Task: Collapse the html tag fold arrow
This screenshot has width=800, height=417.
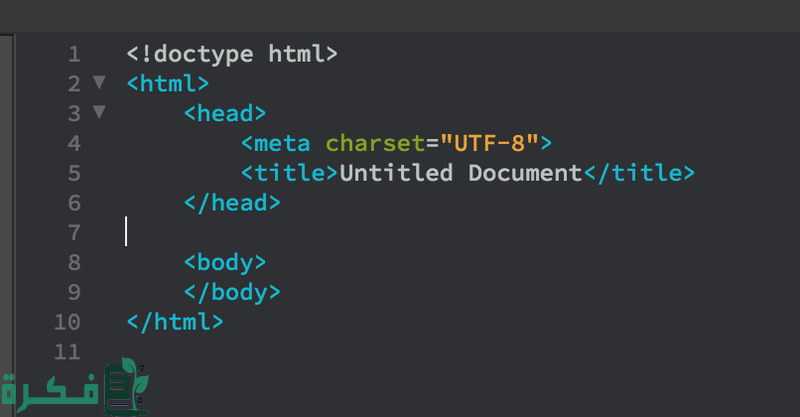Action: [98, 82]
